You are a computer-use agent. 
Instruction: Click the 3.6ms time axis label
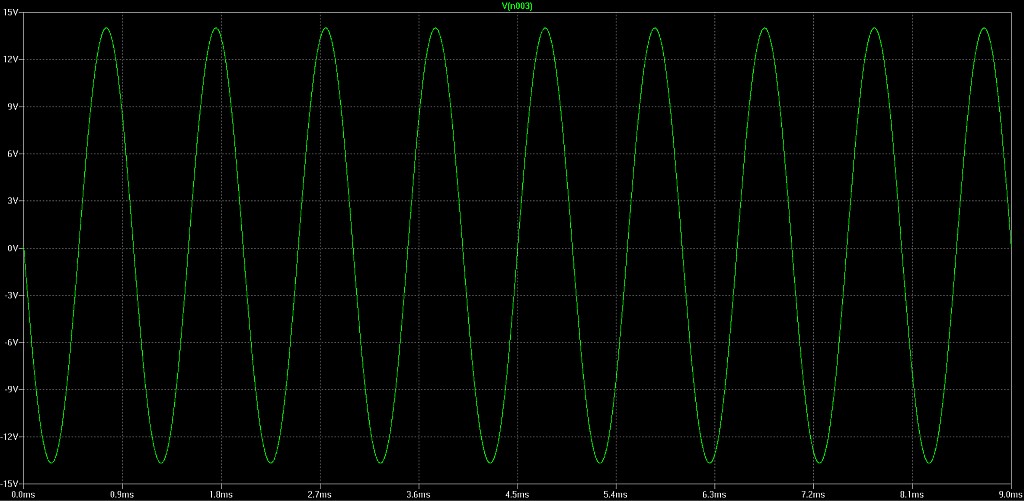pos(418,494)
